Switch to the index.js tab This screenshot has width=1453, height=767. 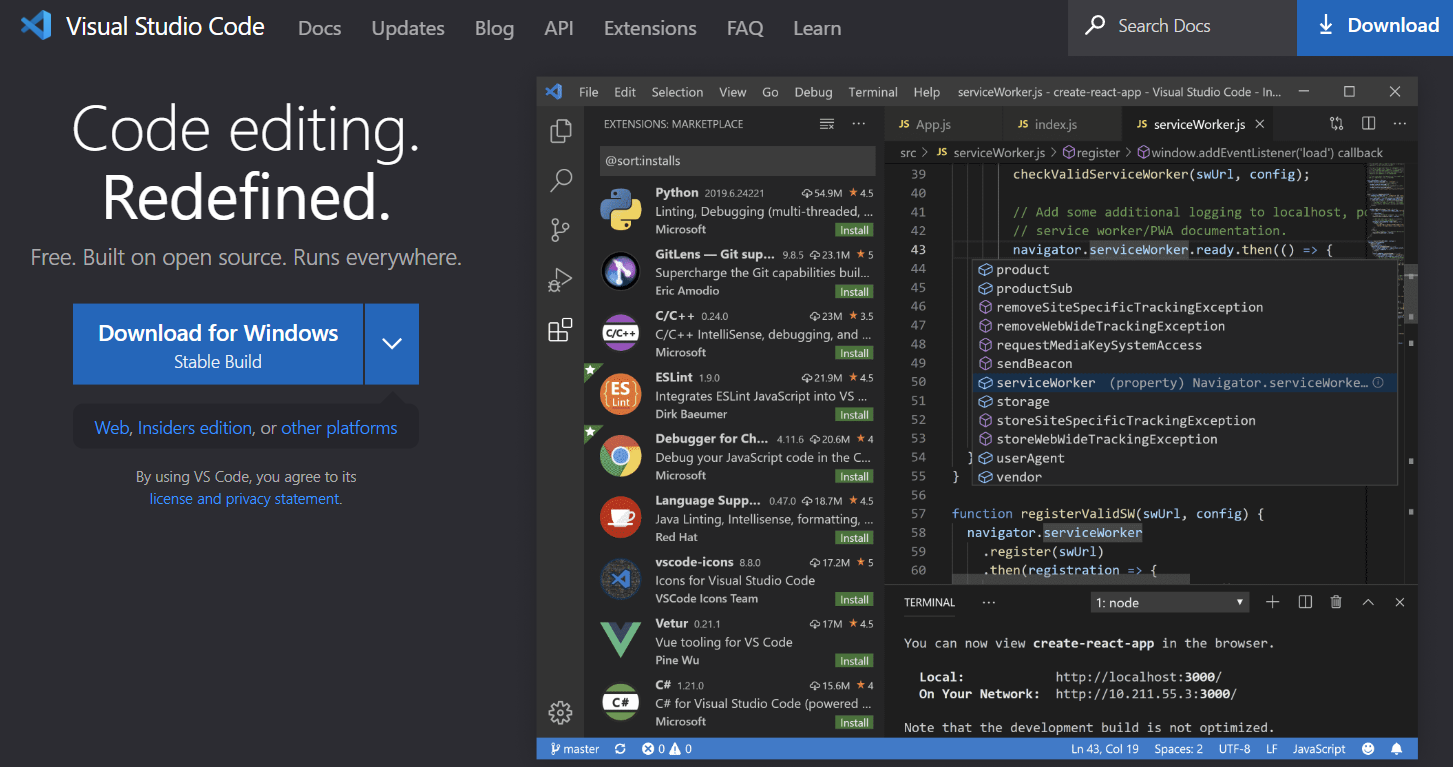(x=1061, y=124)
